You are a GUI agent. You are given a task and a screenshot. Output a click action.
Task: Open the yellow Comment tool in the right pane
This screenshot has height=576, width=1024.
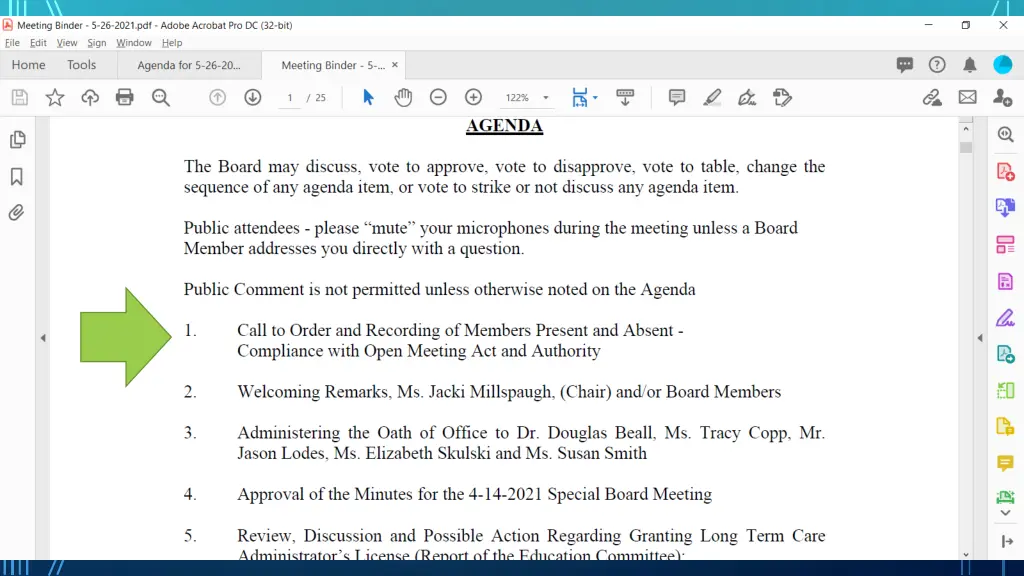coord(1006,464)
